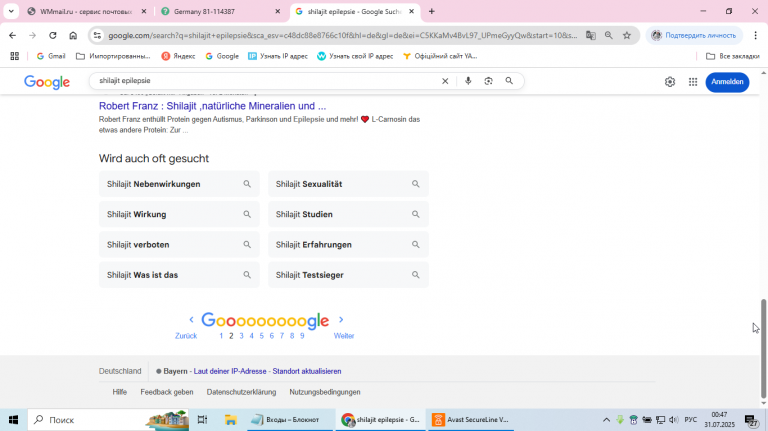Open the Узнать свой IP адрес bookmark

pyautogui.click(x=355, y=56)
